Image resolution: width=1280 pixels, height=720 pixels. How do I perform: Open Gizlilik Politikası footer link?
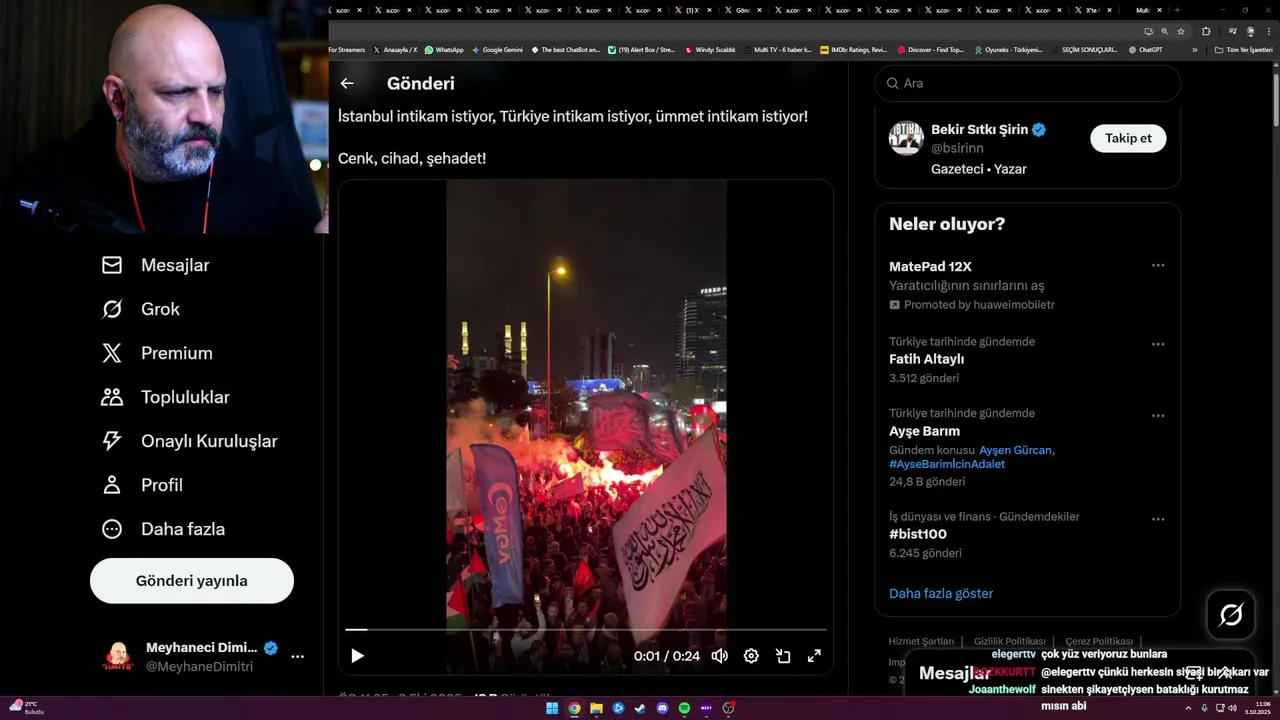tap(1009, 641)
